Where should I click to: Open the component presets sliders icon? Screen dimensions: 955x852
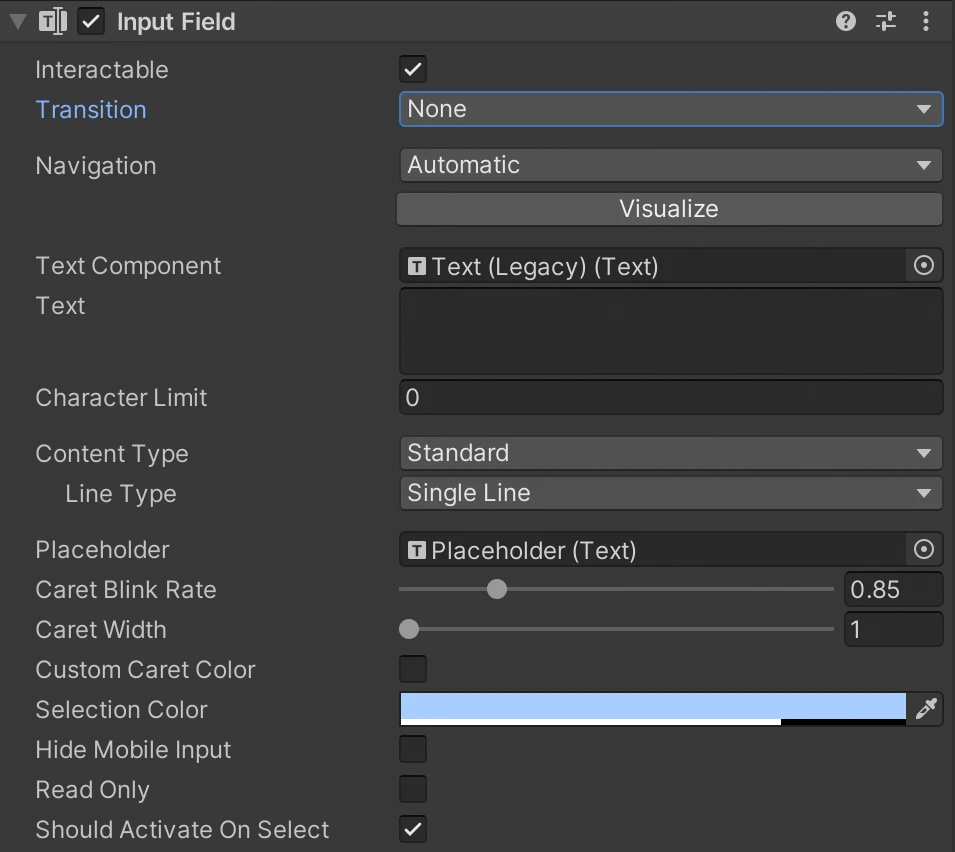point(886,21)
